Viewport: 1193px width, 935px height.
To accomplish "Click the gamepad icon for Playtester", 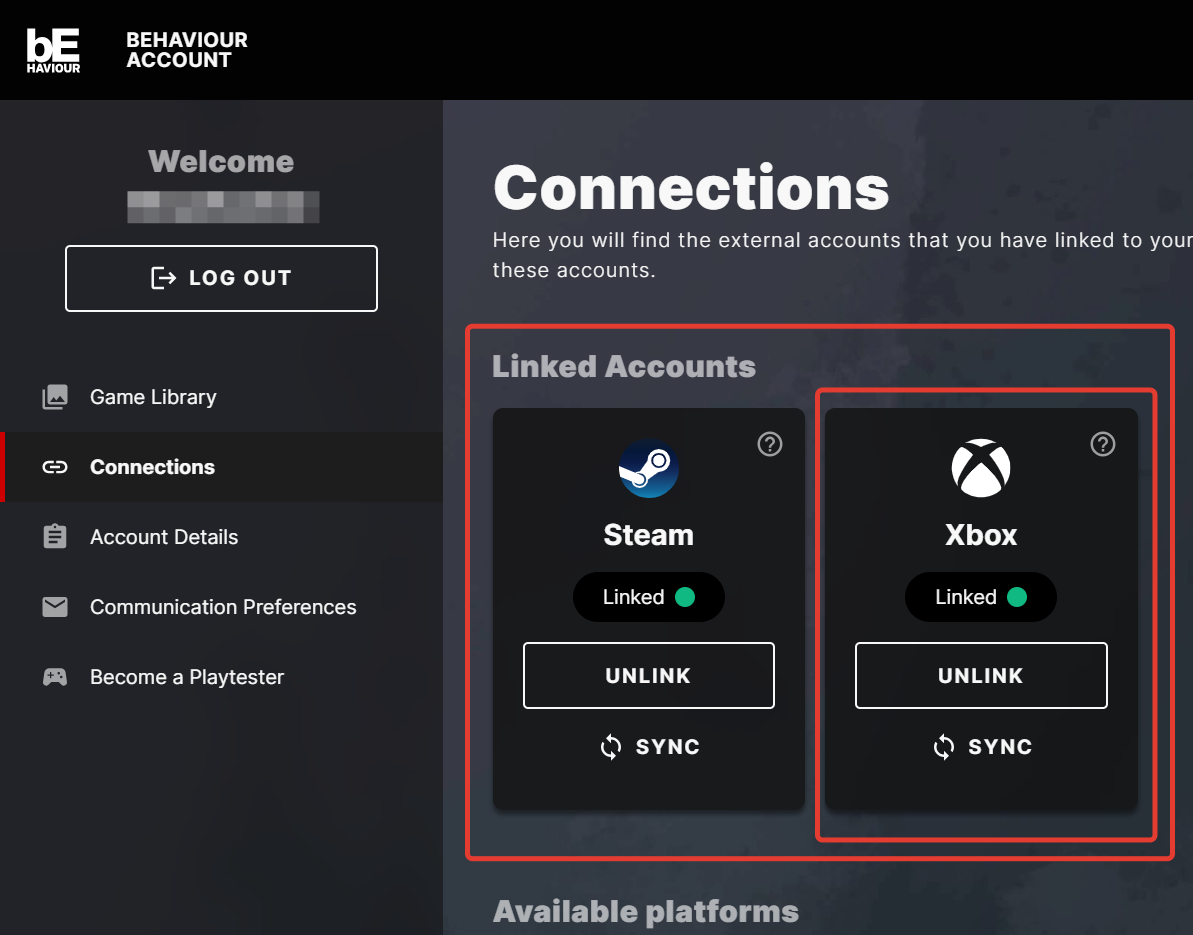I will [55, 677].
